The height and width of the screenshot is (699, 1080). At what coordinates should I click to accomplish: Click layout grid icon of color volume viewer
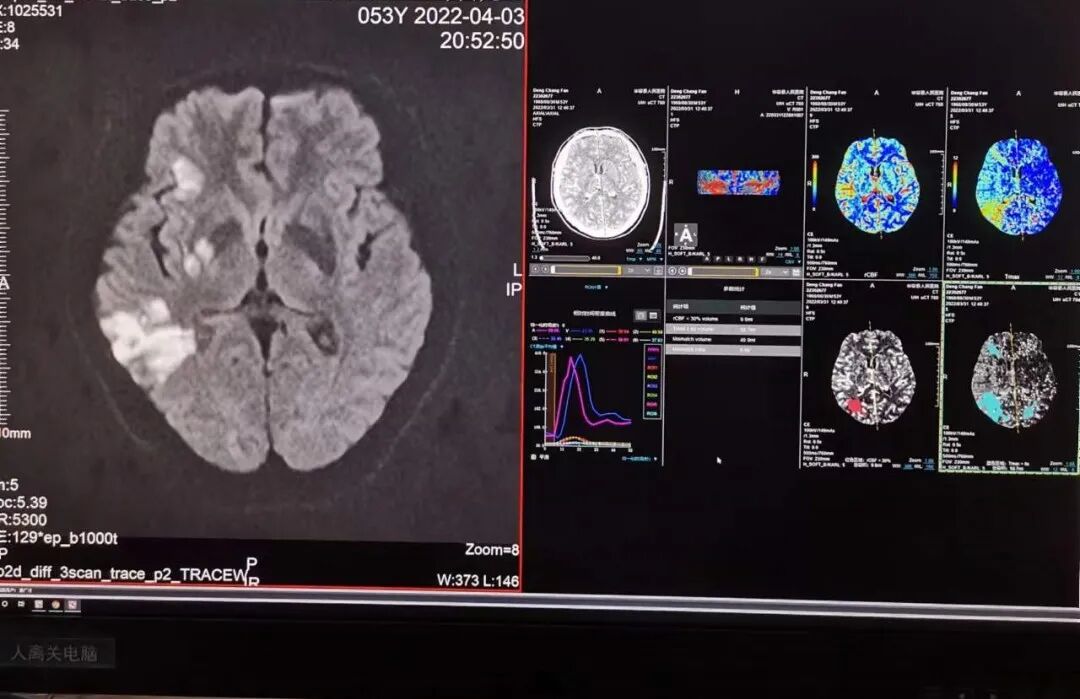click(x=796, y=272)
